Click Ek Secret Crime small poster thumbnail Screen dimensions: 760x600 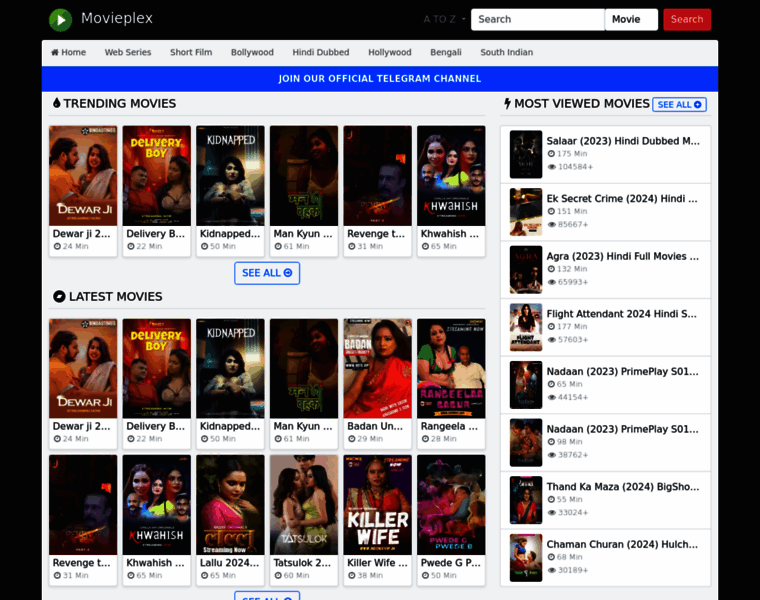tap(526, 212)
